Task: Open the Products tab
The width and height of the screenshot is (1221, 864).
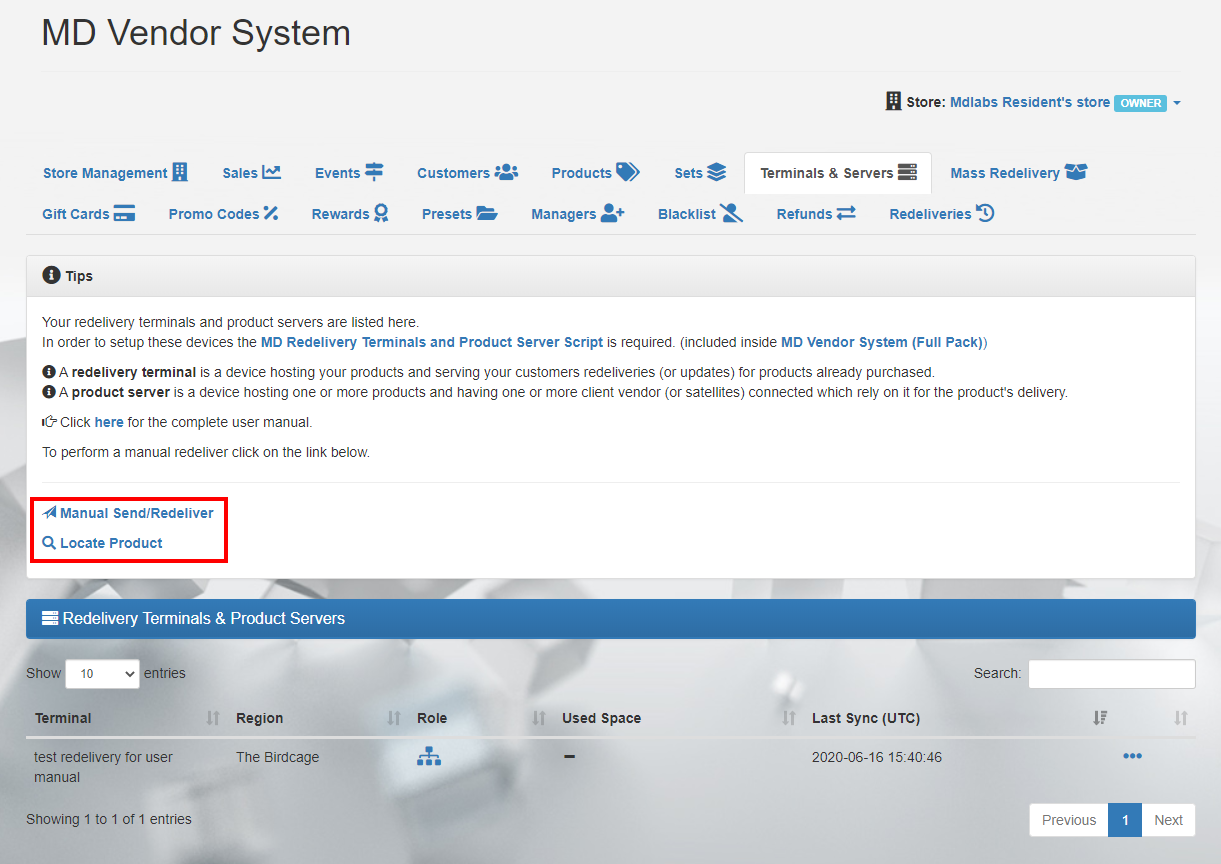Action: tap(595, 173)
